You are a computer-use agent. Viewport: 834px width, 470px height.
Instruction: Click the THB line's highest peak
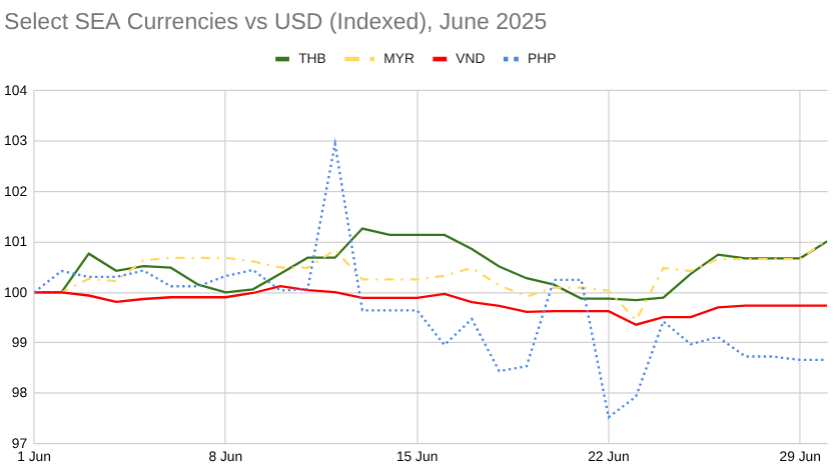pos(362,229)
